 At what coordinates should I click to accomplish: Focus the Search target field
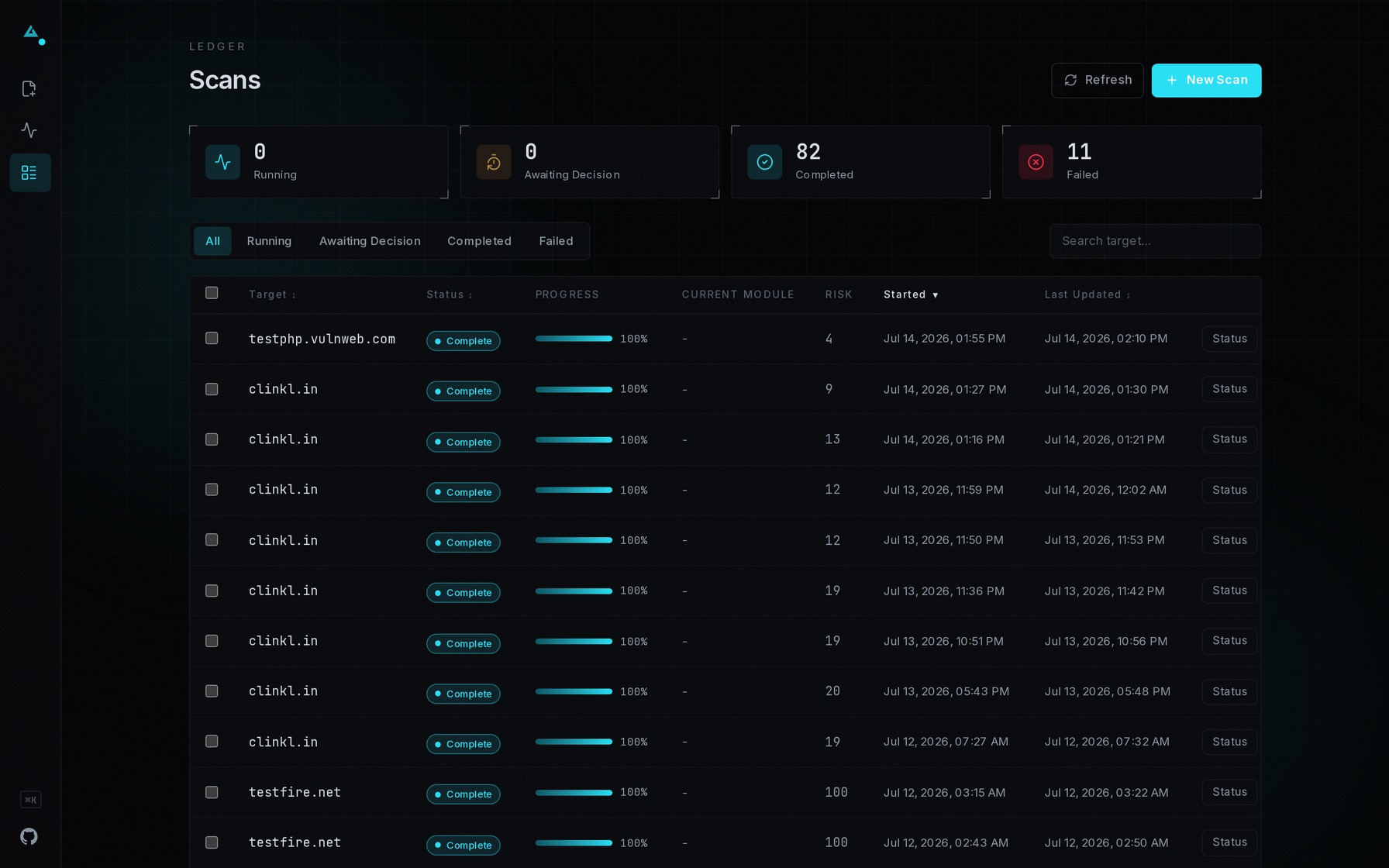pos(1155,241)
